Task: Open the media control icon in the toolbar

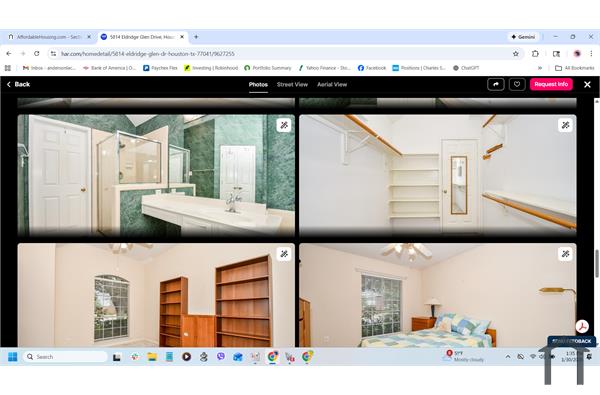Action: (556, 54)
